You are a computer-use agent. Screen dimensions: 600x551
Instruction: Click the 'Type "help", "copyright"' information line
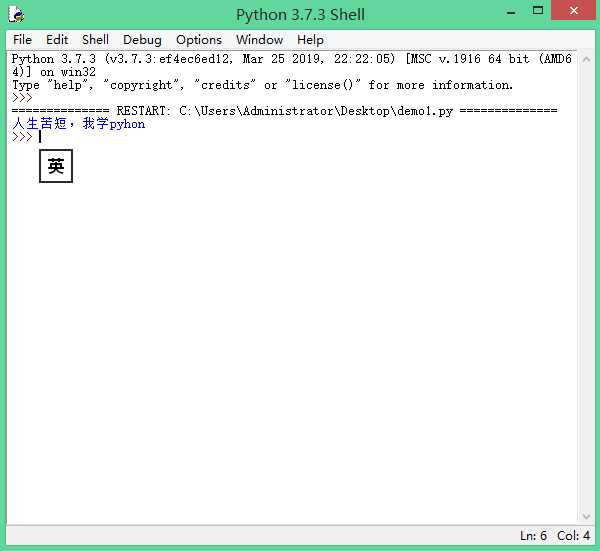click(262, 85)
